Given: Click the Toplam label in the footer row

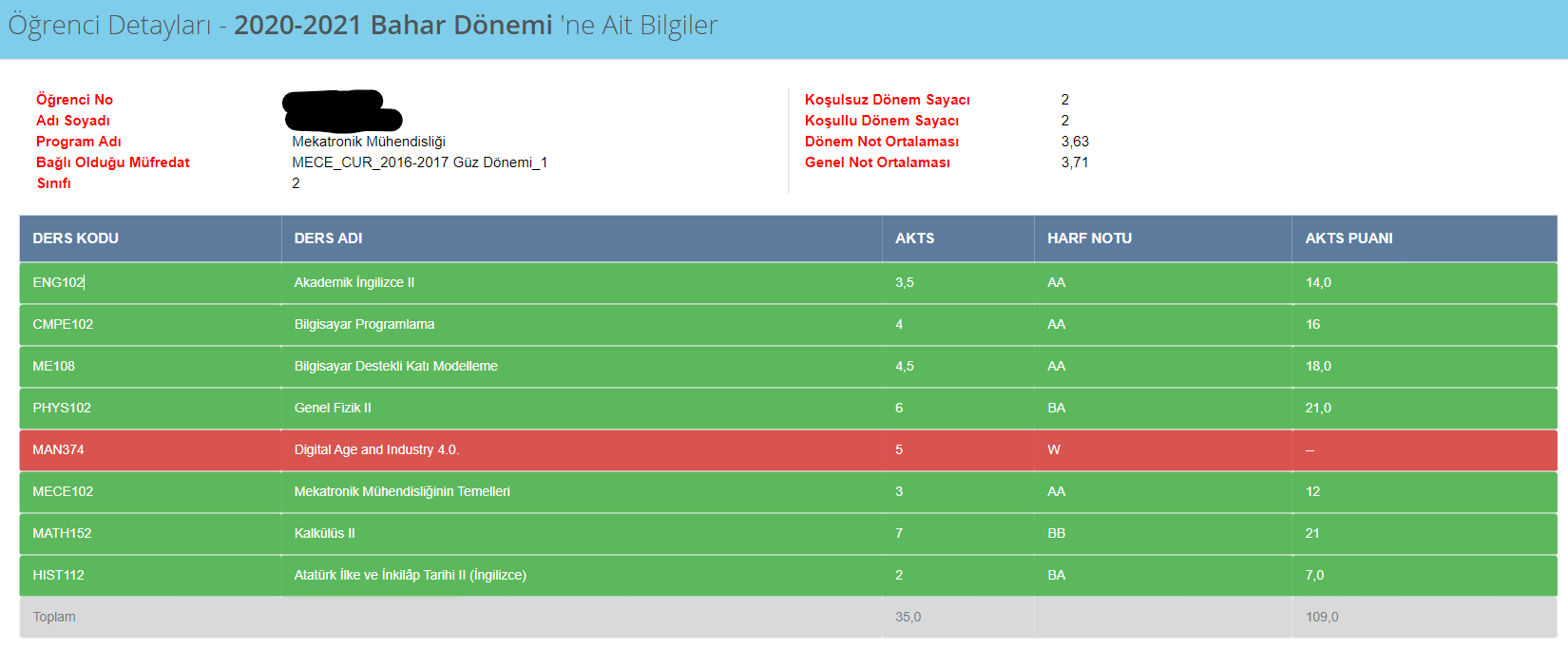Looking at the screenshot, I should click(x=54, y=617).
